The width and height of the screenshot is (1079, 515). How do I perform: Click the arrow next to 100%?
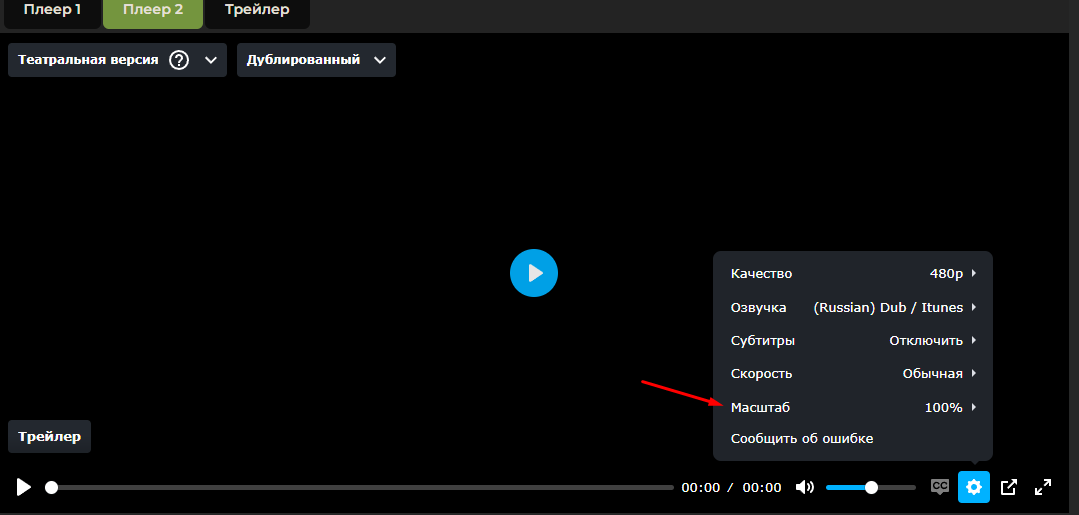click(974, 408)
